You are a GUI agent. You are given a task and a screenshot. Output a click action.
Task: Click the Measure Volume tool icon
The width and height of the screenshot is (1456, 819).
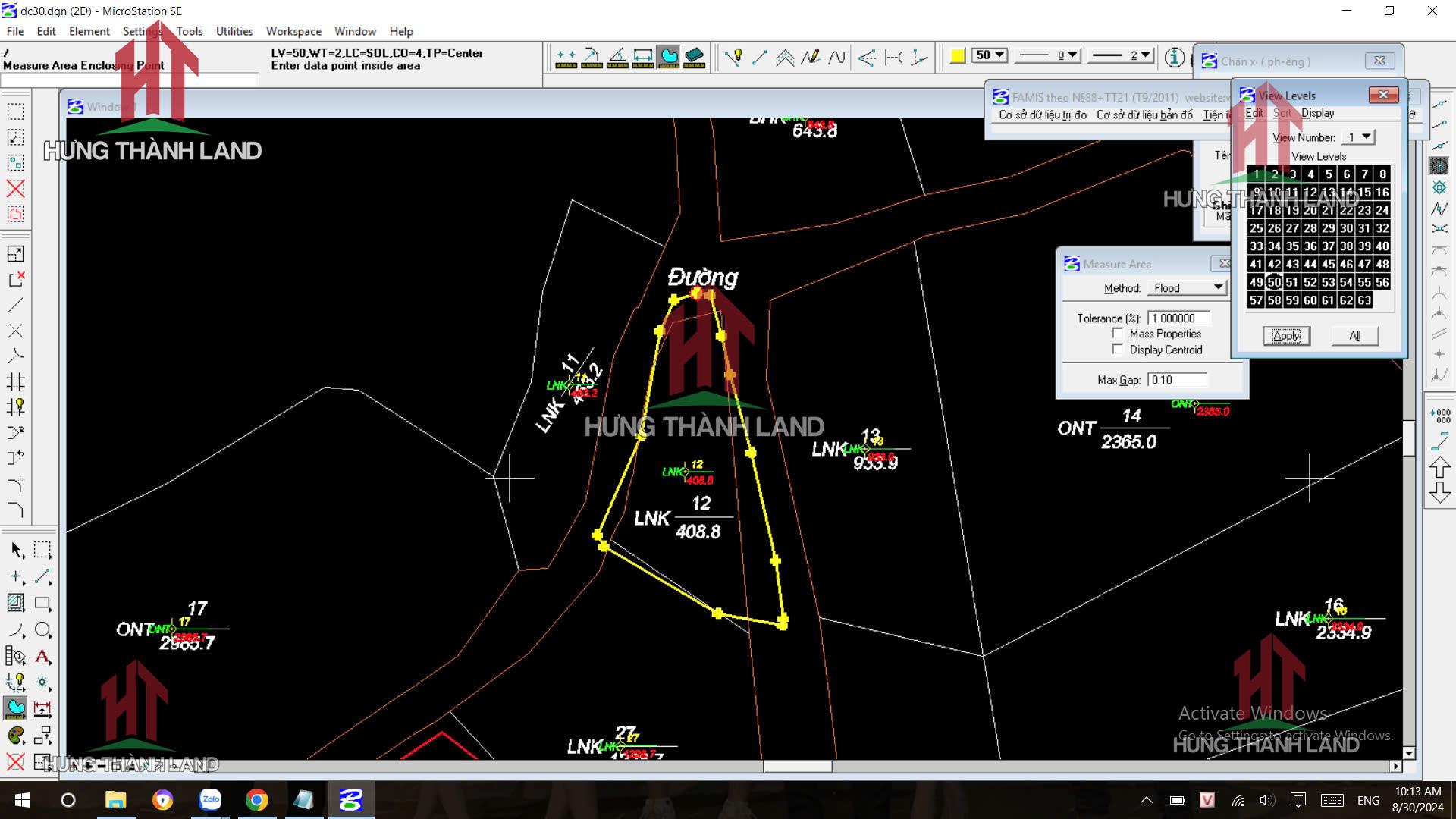694,57
